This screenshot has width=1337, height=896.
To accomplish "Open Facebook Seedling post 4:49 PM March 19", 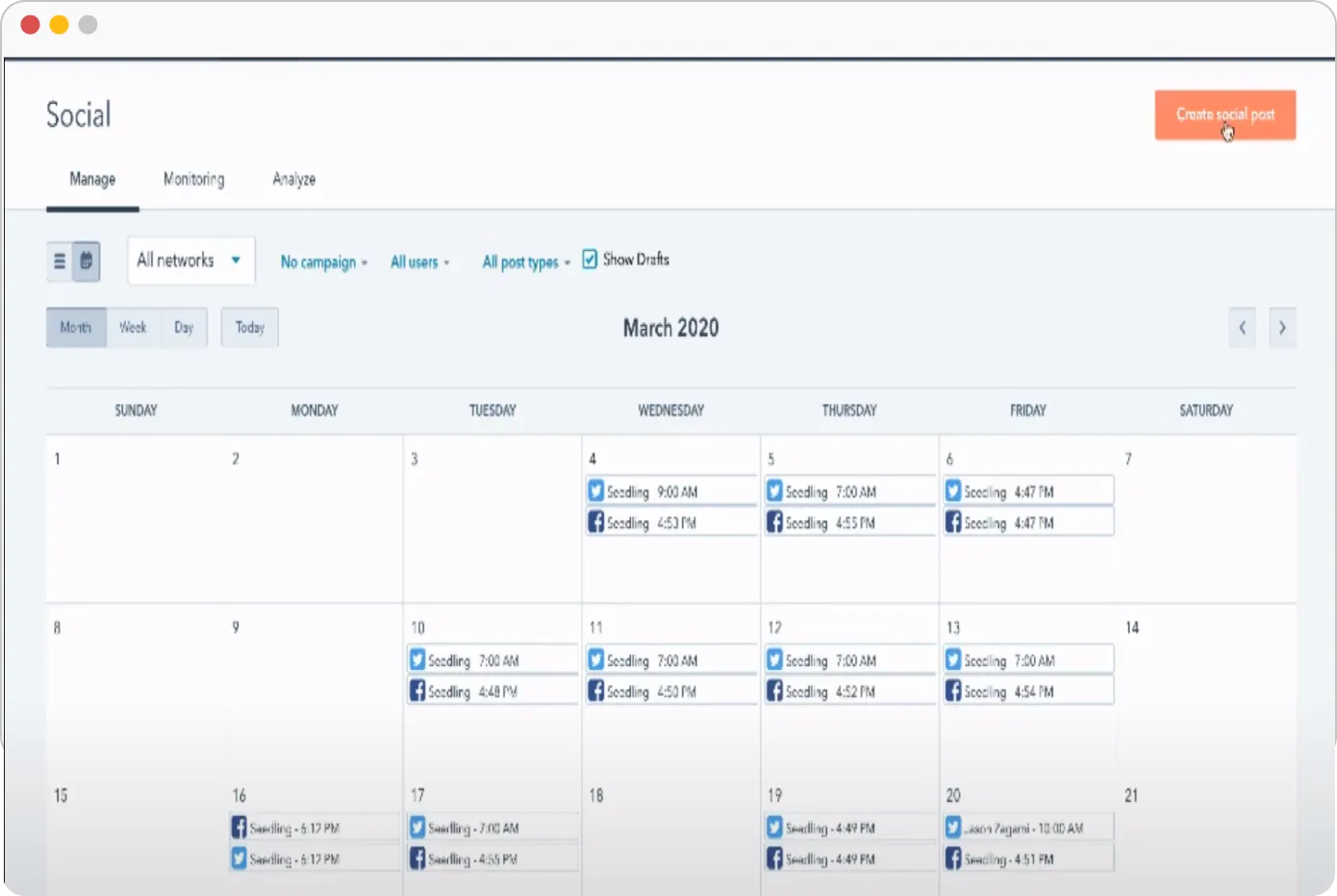I will click(850, 859).
